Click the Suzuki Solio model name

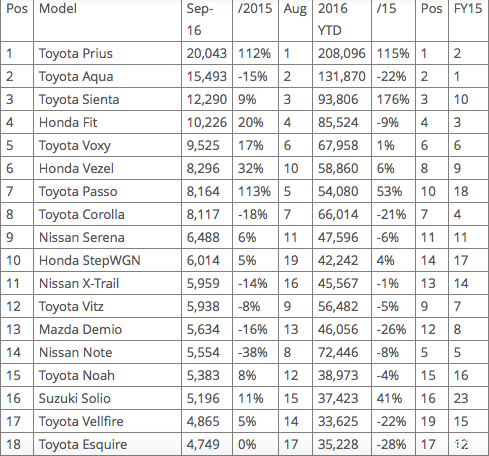75,398
